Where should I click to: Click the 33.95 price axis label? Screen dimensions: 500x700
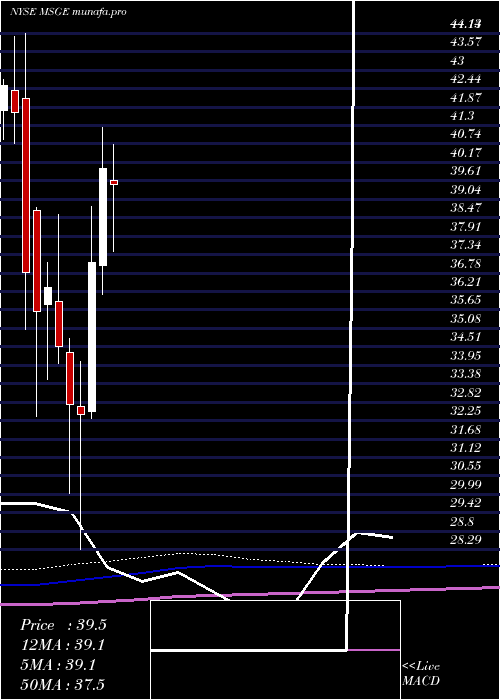coord(466,356)
